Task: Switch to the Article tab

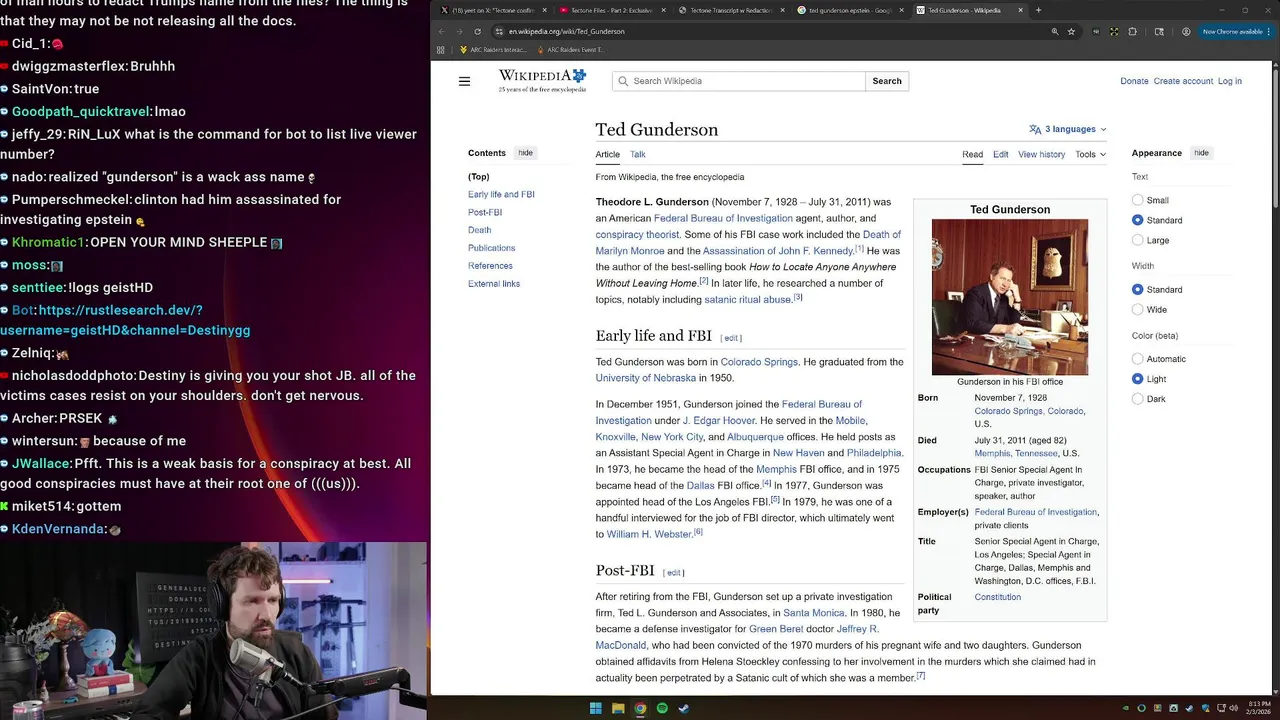Action: tap(608, 154)
